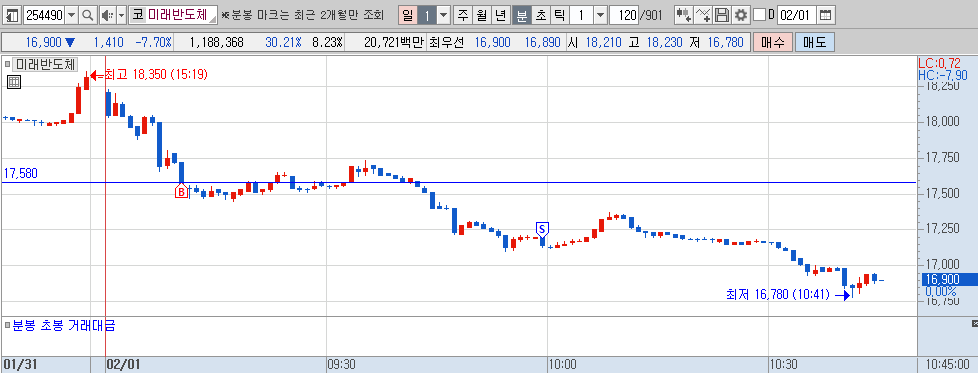Toggle the D checkbox
This screenshot has width=978, height=373.
tap(759, 14)
